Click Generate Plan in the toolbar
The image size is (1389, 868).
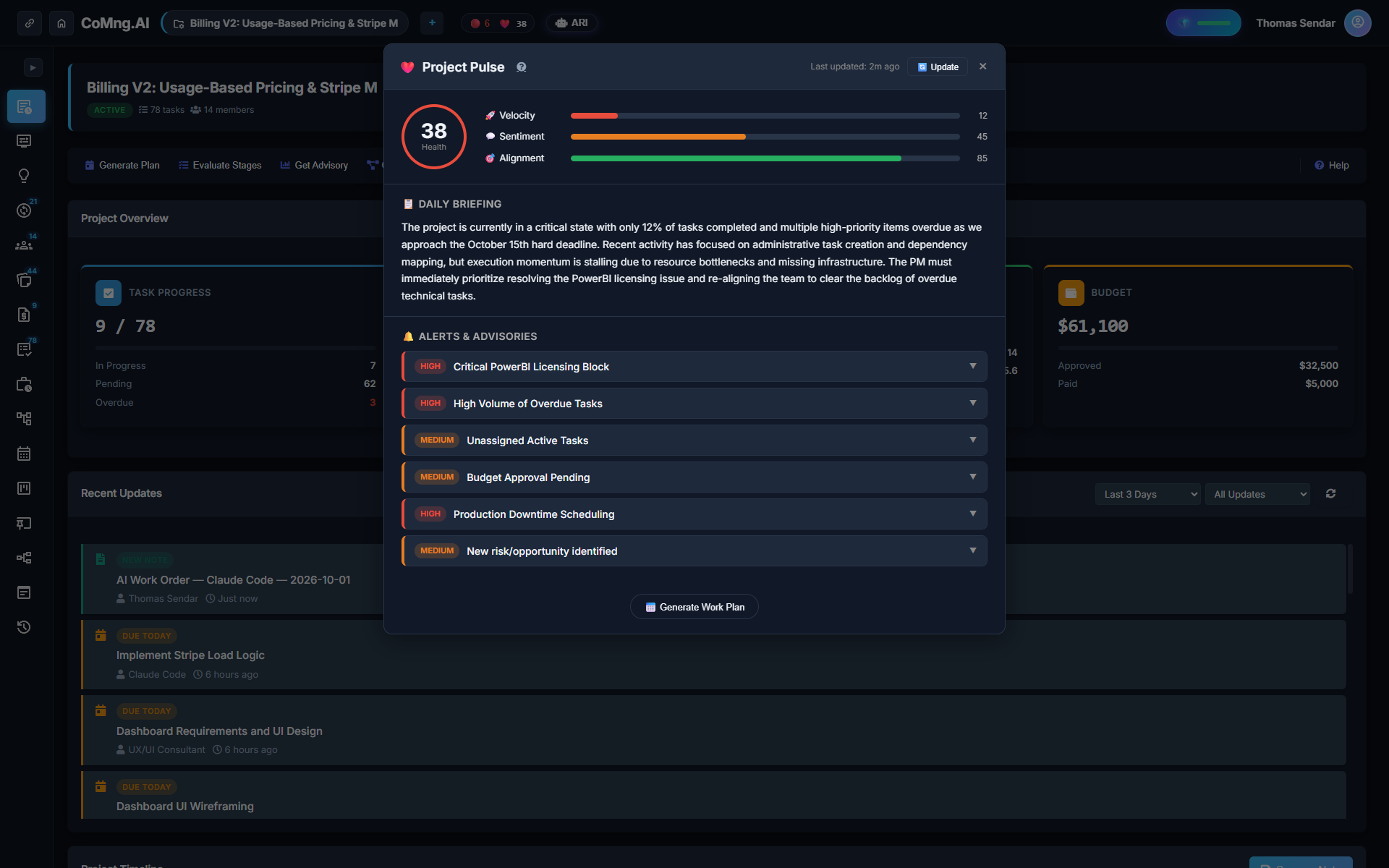122,166
